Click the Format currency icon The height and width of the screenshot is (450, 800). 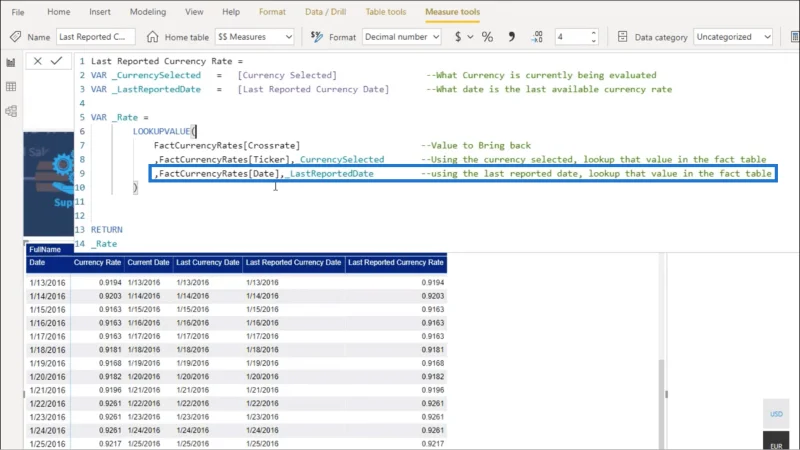tap(317, 37)
